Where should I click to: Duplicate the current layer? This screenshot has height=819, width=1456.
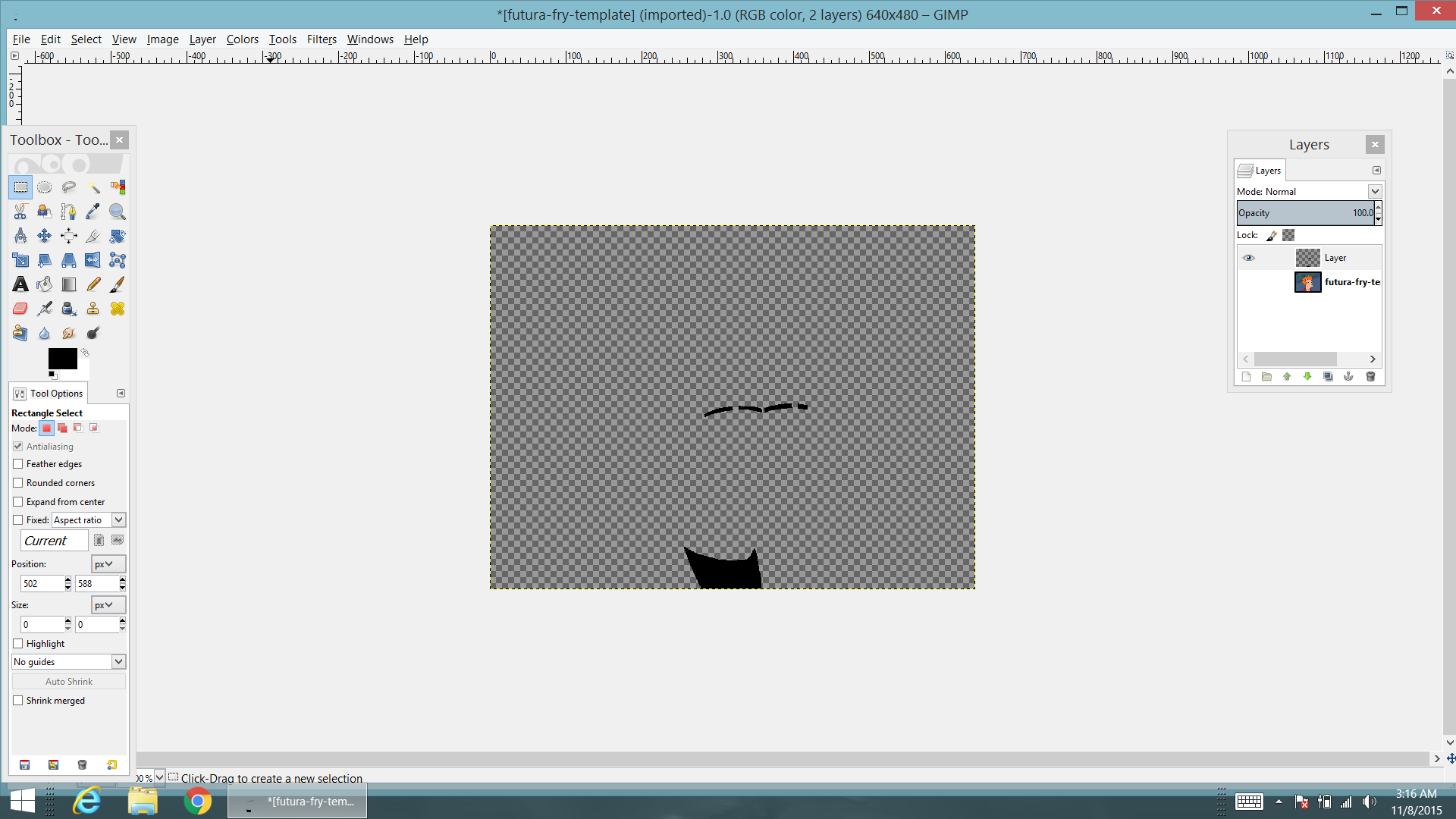click(x=1328, y=377)
